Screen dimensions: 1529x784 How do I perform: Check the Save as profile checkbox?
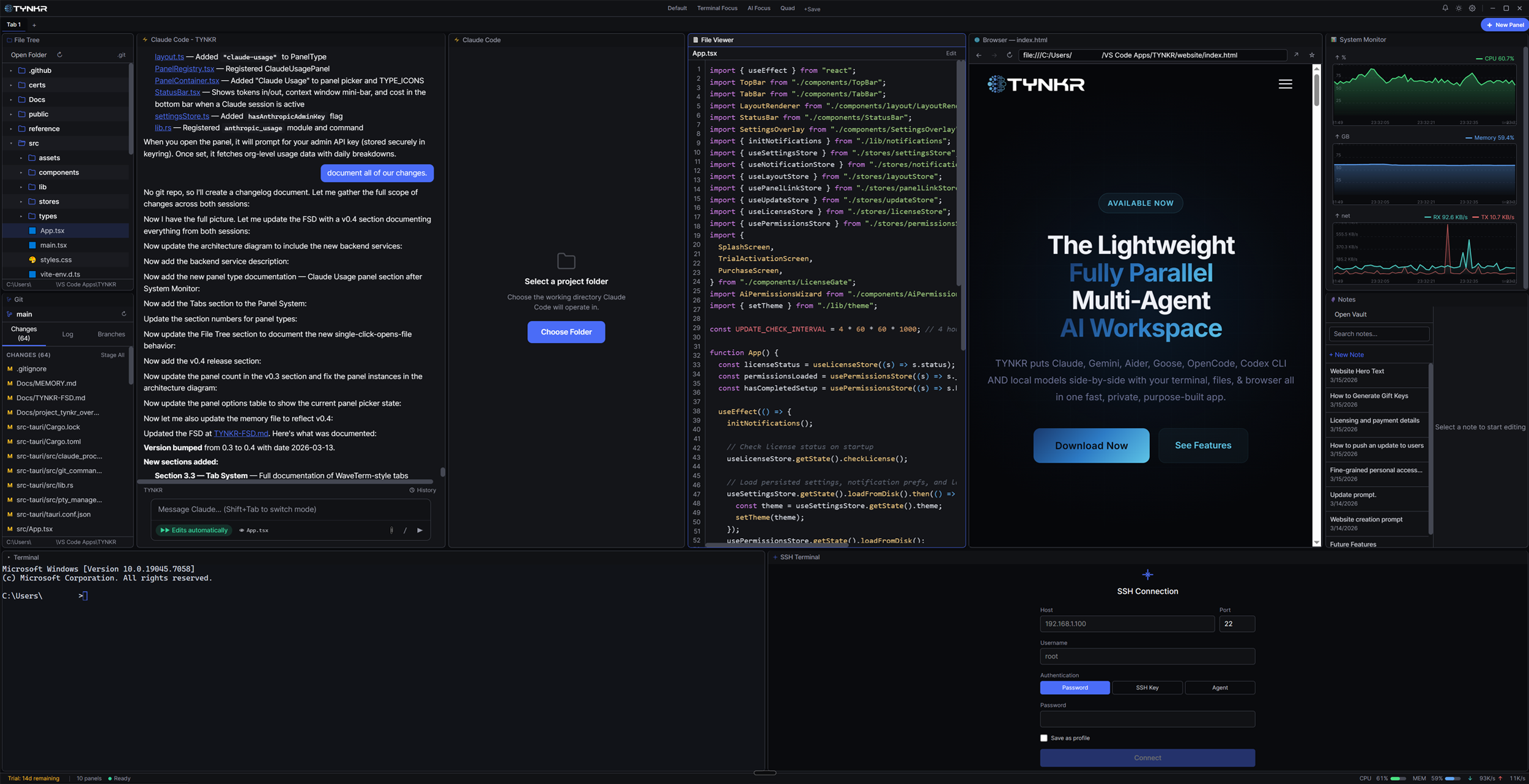coord(1043,738)
